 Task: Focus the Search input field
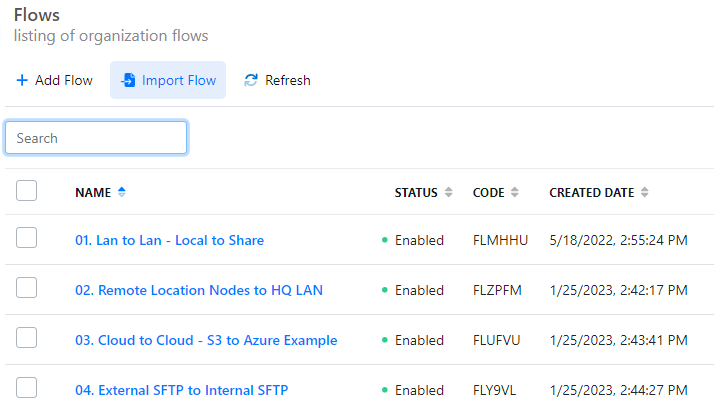(x=96, y=138)
